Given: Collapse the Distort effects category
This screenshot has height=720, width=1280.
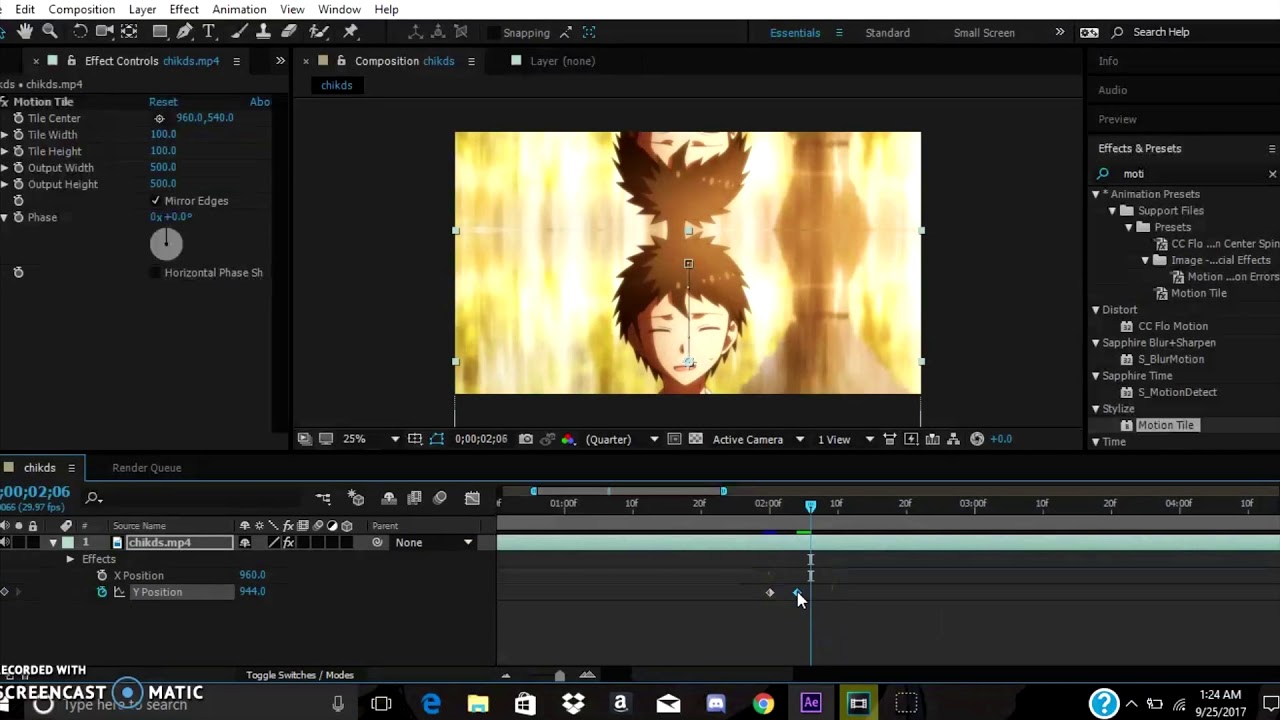Looking at the screenshot, I should (1095, 310).
